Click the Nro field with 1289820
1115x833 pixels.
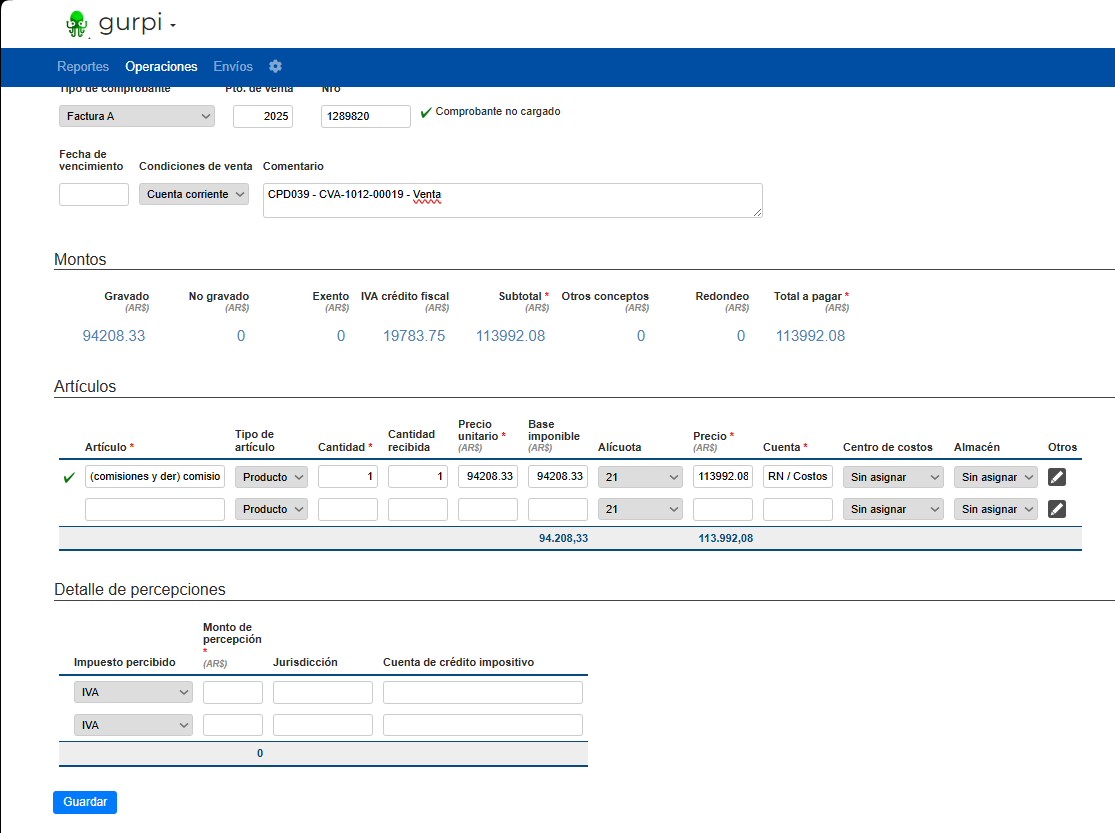coord(366,116)
